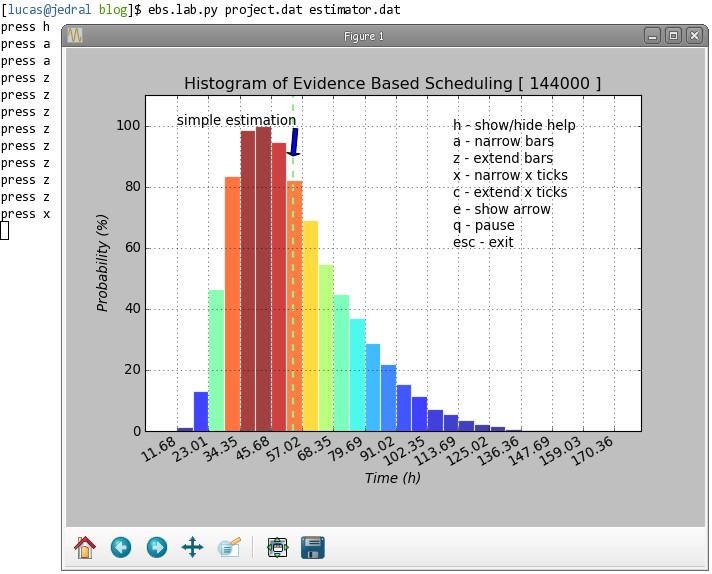
Task: Click the x tick label 68.35
Action: coord(315,449)
